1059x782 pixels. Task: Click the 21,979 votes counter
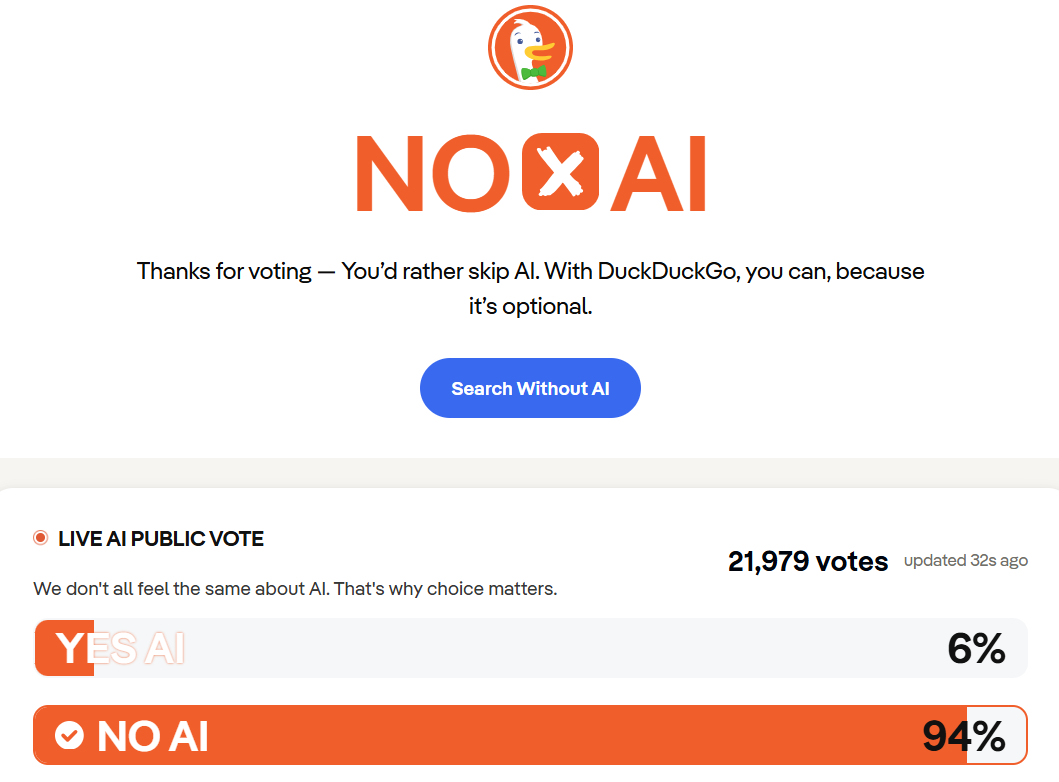pyautogui.click(x=808, y=562)
